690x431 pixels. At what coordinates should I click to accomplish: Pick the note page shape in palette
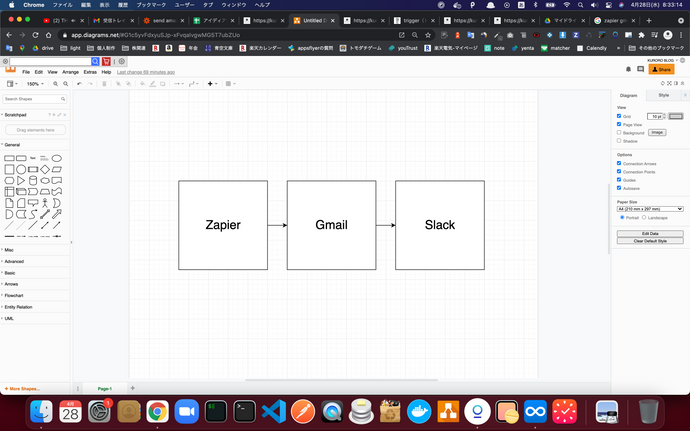pos(9,203)
